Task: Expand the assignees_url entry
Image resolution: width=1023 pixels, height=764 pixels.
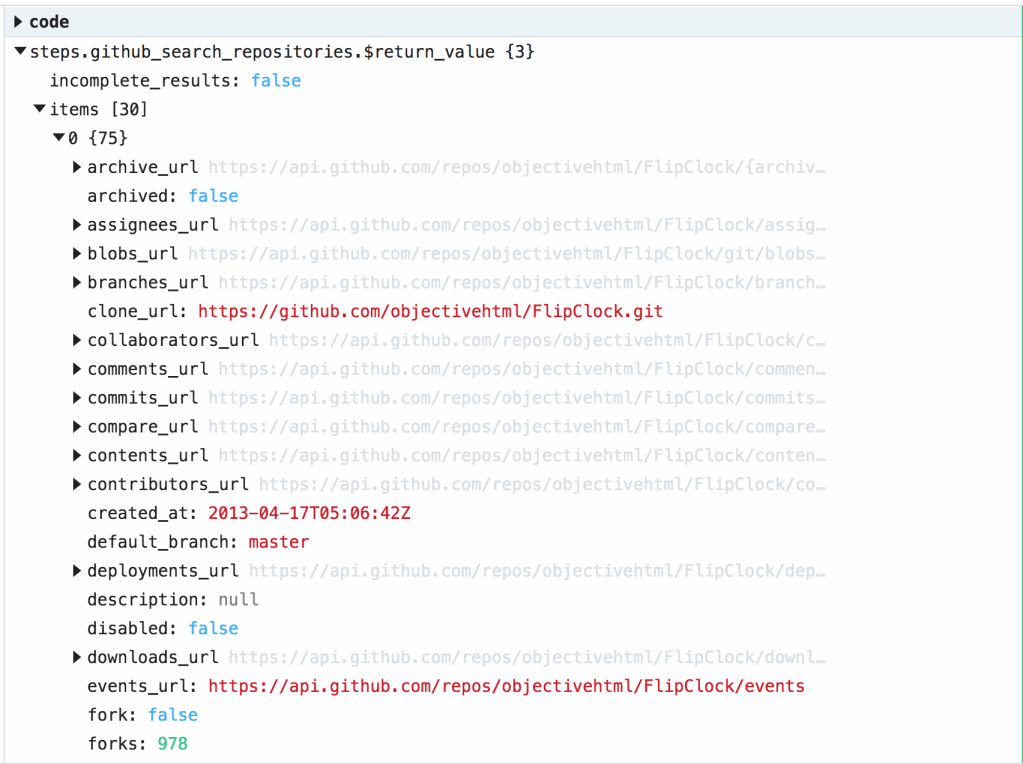Action: tap(78, 224)
